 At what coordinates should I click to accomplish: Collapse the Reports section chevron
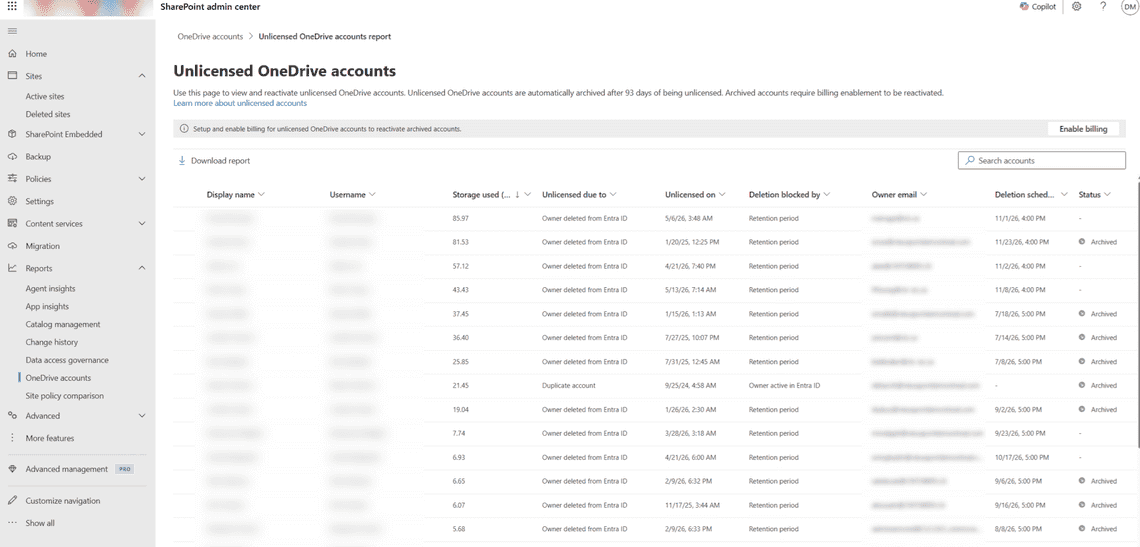142,268
